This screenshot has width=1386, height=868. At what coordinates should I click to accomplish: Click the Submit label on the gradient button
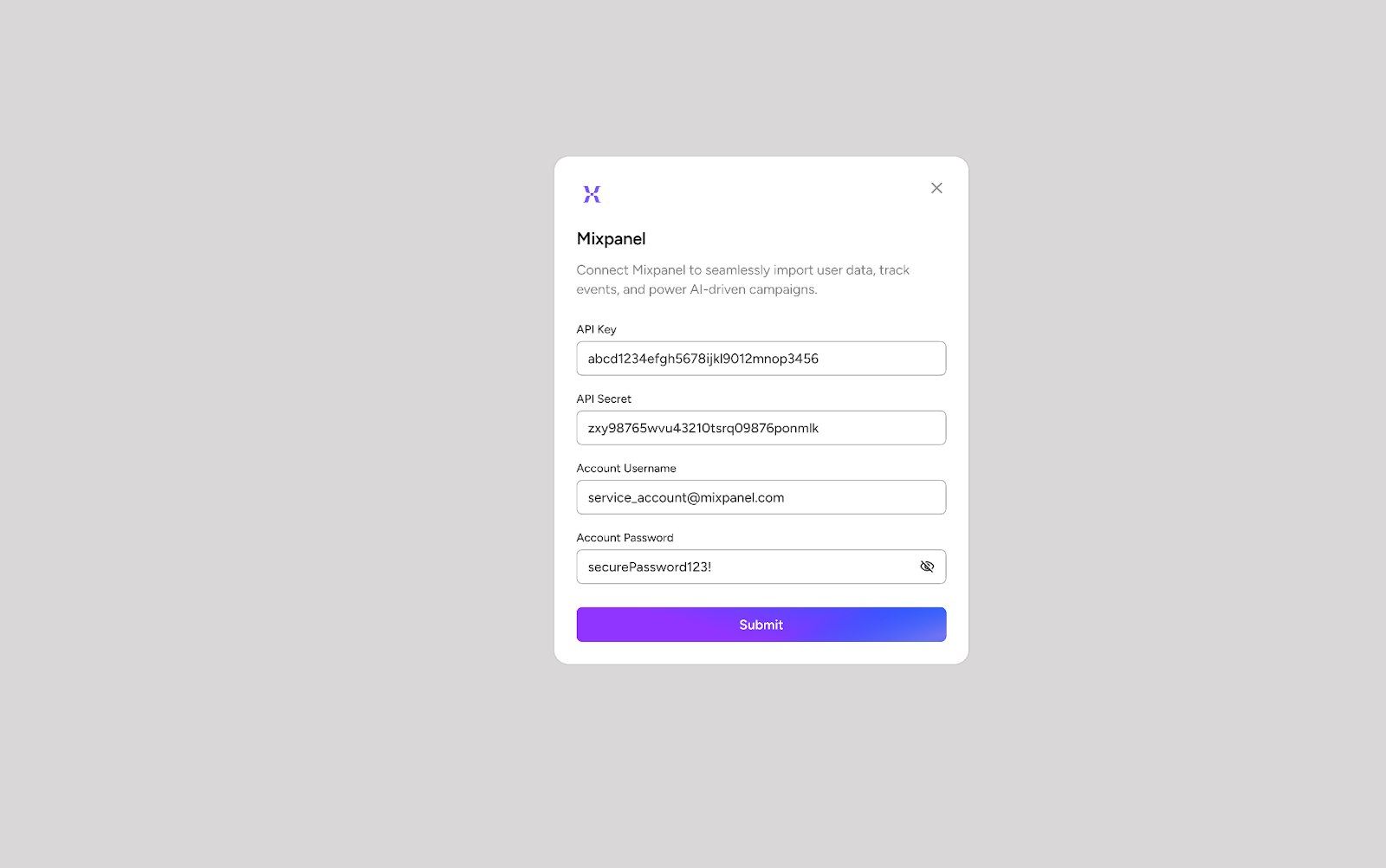click(761, 625)
